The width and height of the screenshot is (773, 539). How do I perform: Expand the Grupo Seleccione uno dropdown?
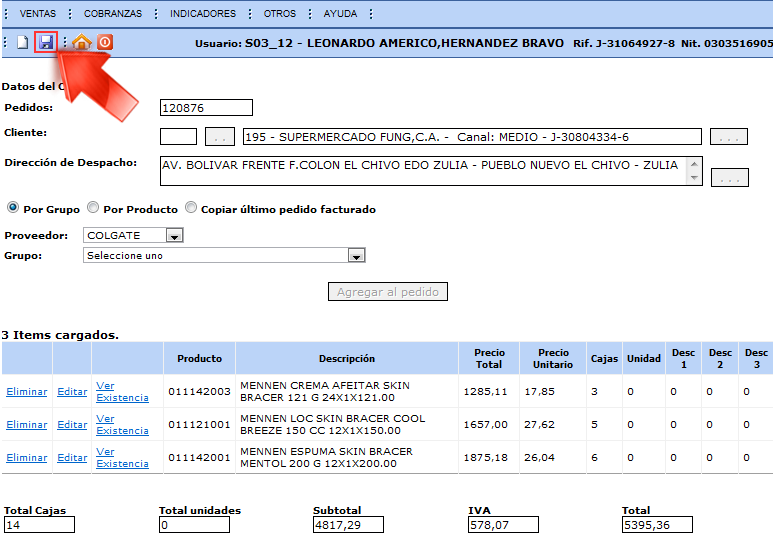(356, 255)
